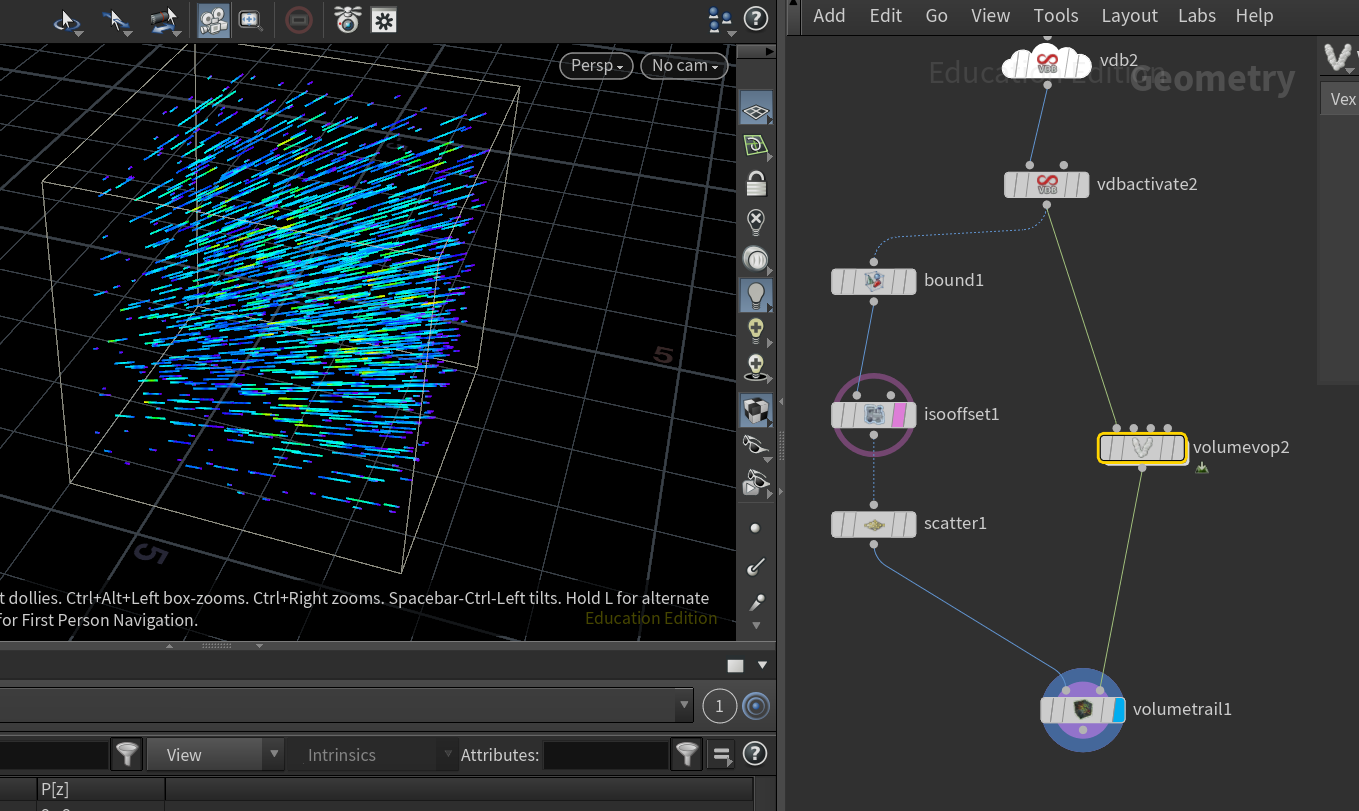Open the viewer layout people icon menu

(x=720, y=20)
